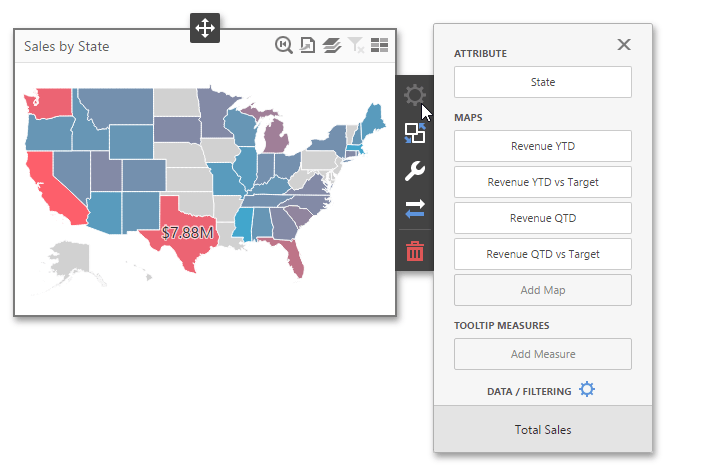Select Revenue QTD vs Target map
The width and height of the screenshot is (703, 467).
click(543, 254)
